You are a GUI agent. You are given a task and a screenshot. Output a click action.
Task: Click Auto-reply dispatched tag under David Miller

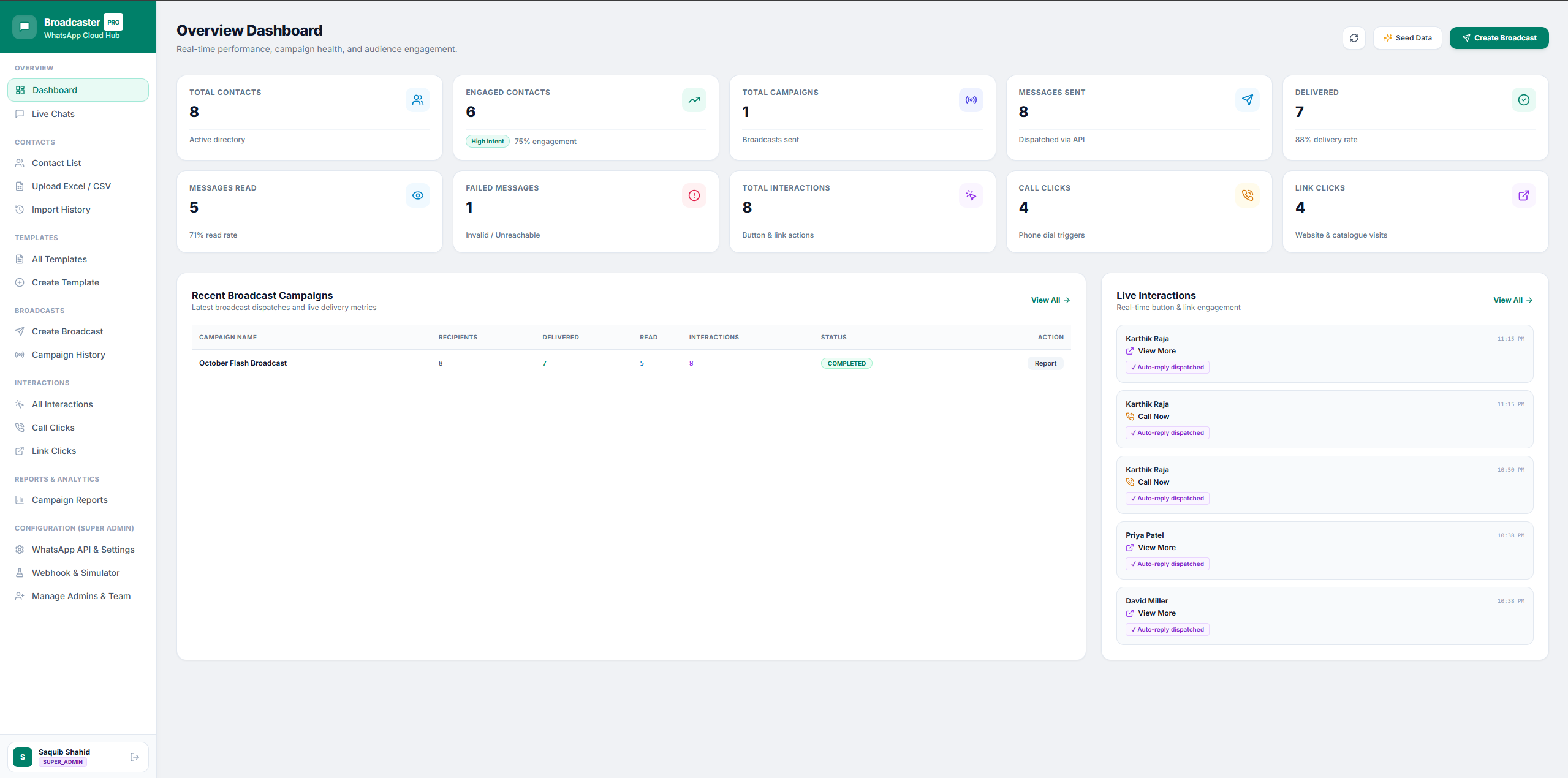pyautogui.click(x=1167, y=630)
